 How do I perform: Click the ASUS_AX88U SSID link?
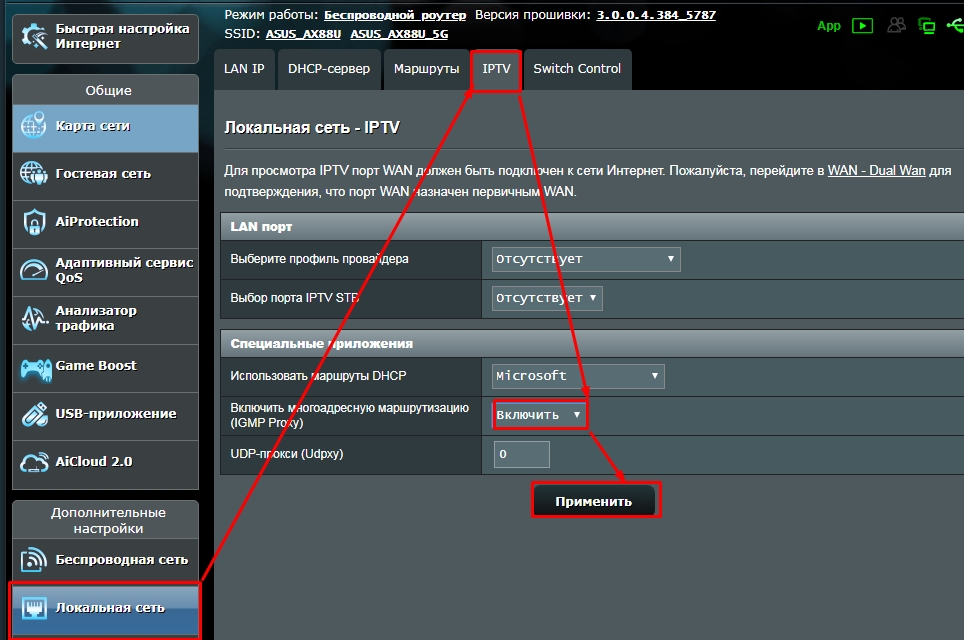pyautogui.click(x=303, y=34)
